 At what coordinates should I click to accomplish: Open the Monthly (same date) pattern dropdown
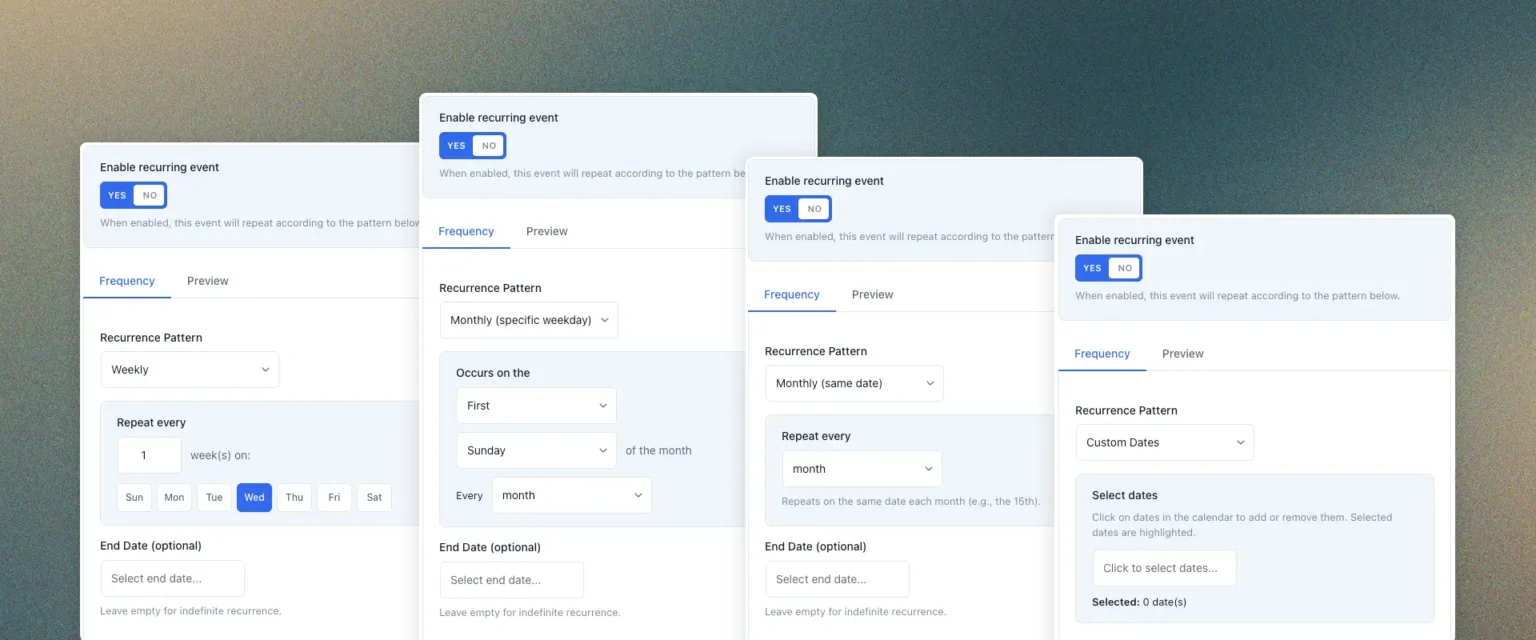pyautogui.click(x=854, y=383)
